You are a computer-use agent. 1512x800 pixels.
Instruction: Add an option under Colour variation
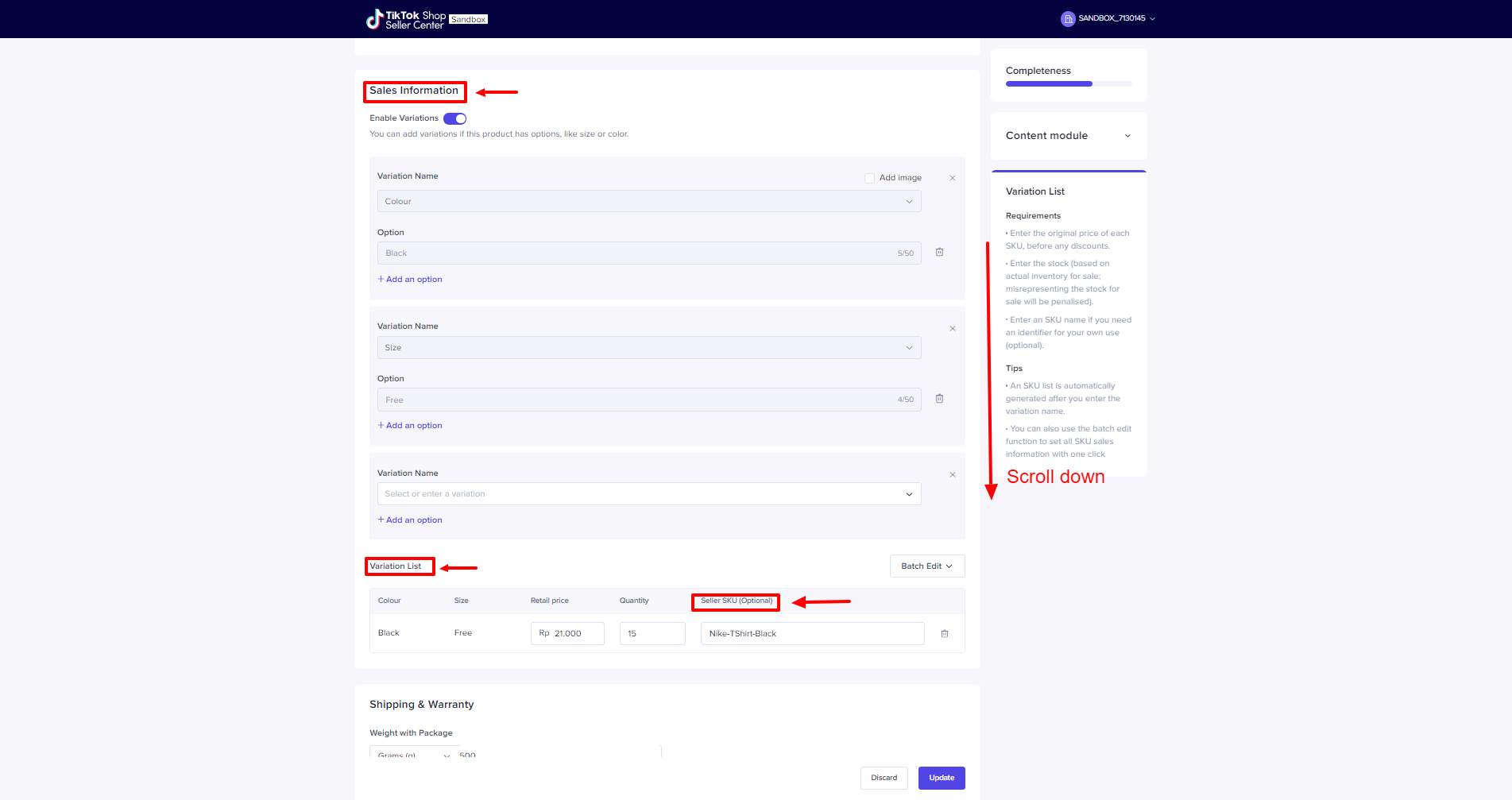(410, 280)
